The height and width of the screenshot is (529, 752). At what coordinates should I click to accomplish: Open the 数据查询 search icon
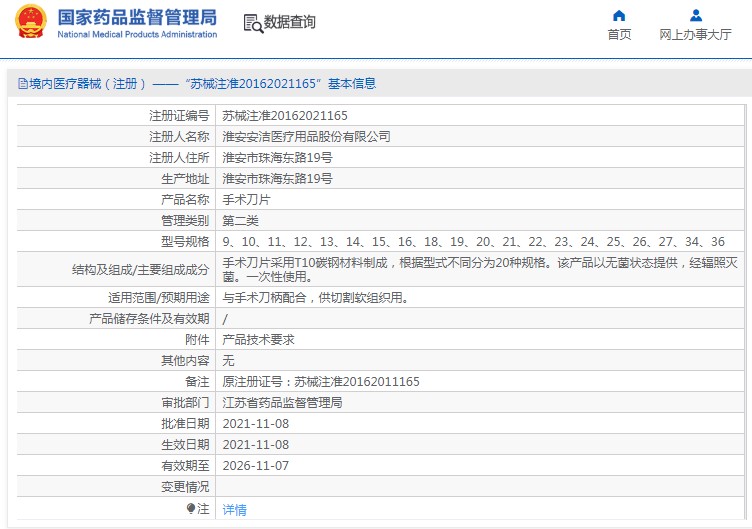[253, 23]
